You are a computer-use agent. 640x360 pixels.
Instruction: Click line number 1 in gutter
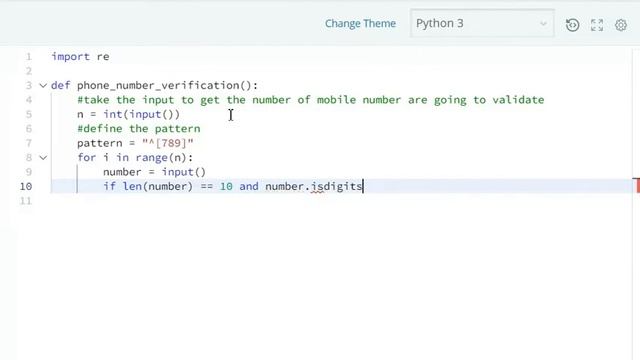29,57
